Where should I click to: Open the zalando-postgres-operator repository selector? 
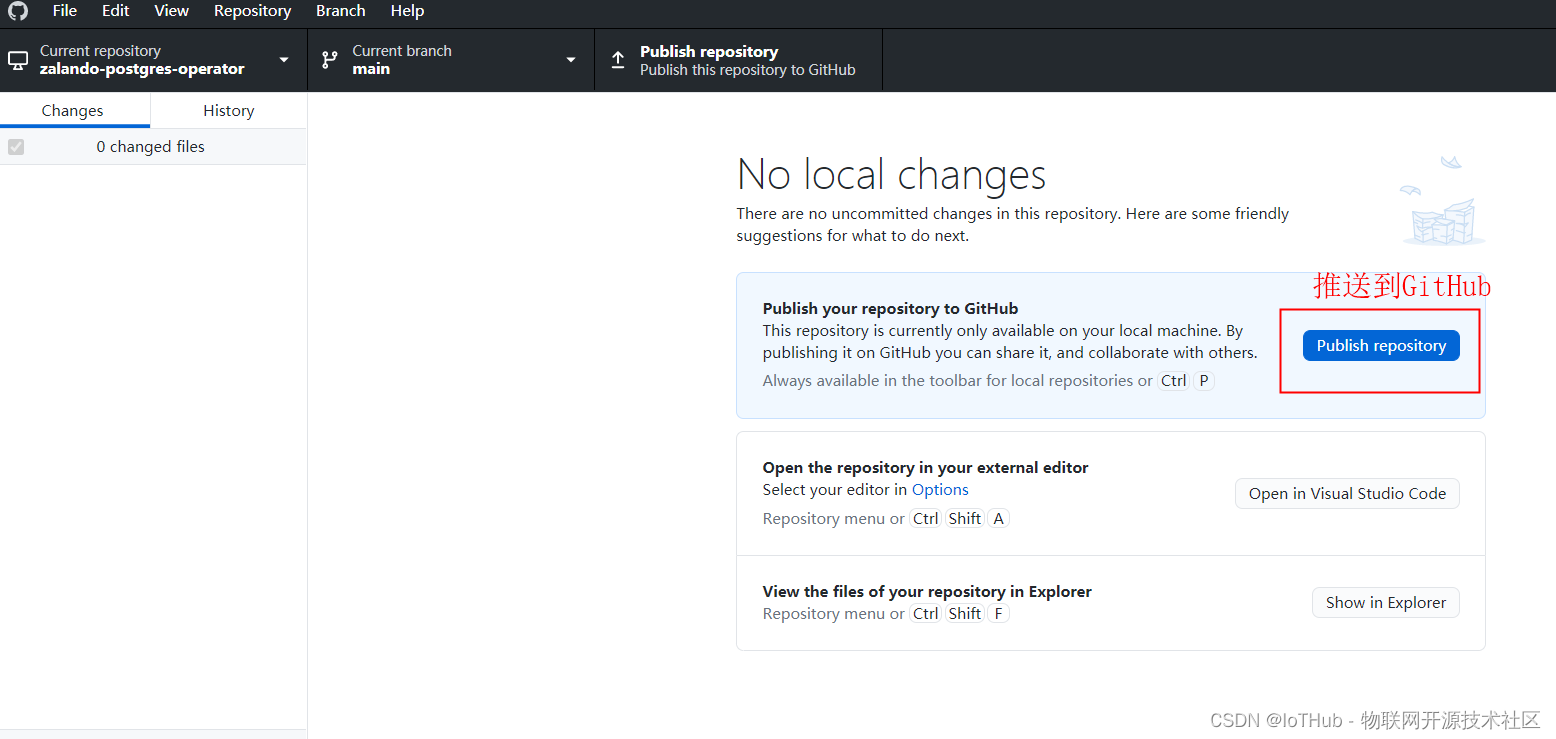click(154, 60)
